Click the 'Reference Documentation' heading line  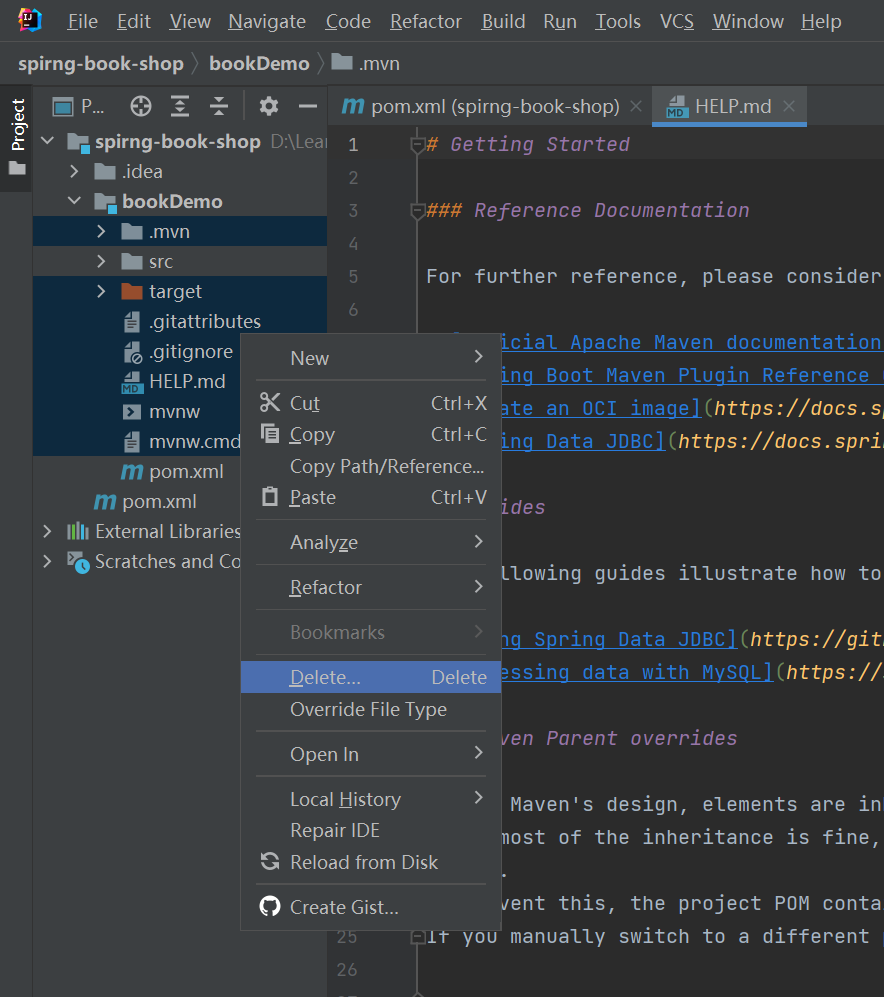[x=588, y=211]
